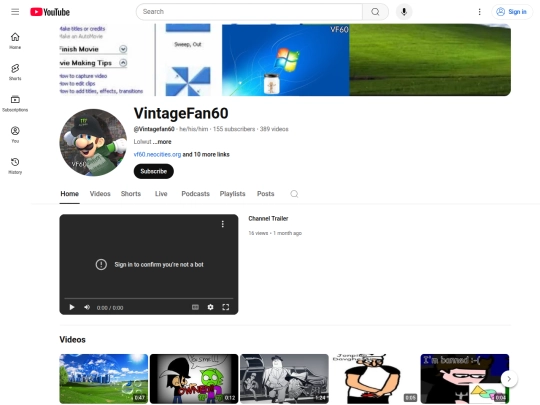Screen dimensions: 540x405
Task: Click the trailer player progress bar
Action: pyautogui.click(x=149, y=298)
